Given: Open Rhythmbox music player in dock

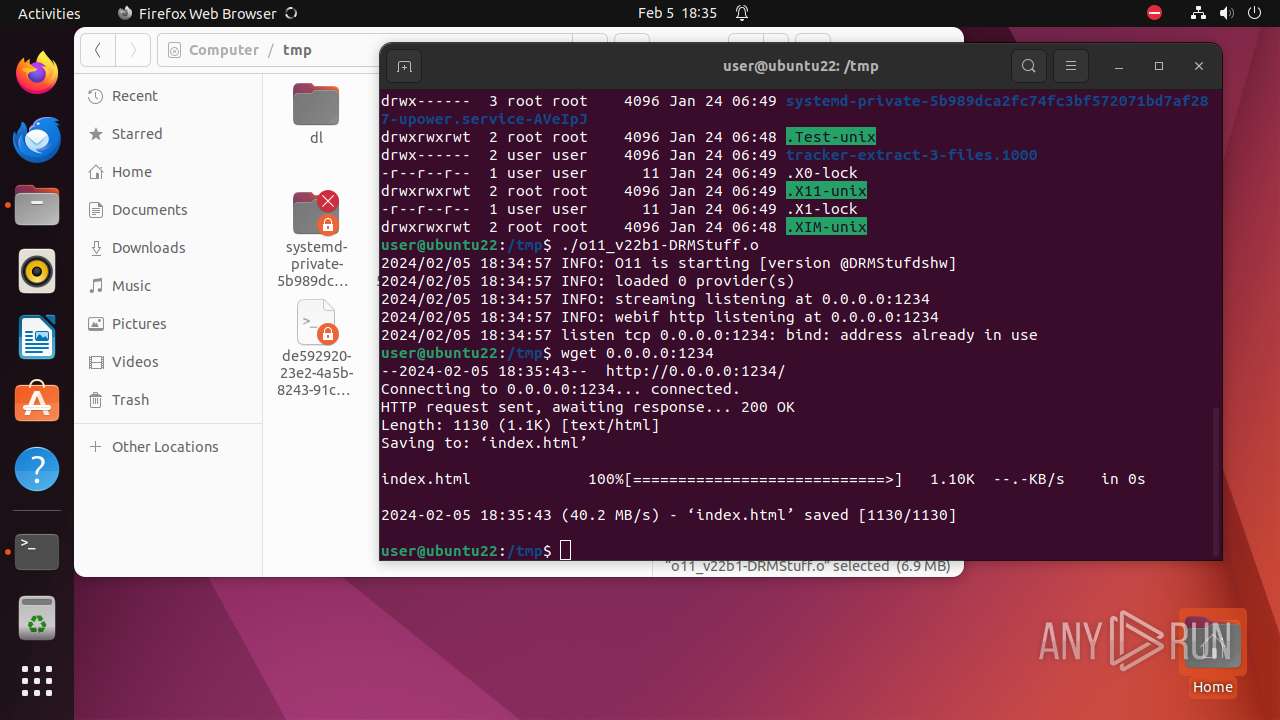Looking at the screenshot, I should (x=37, y=272).
